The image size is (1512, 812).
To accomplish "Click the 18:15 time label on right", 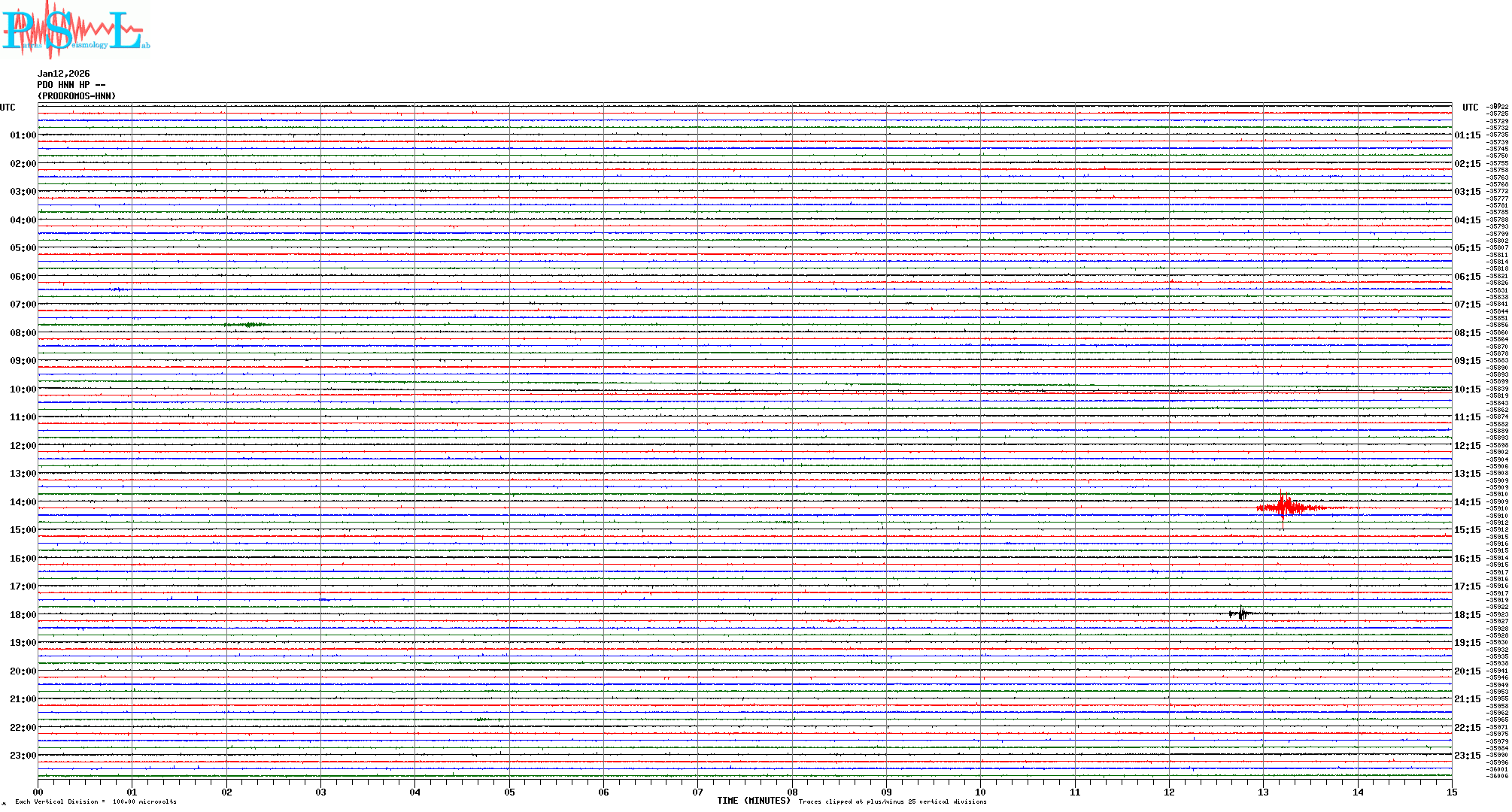I will pos(1467,615).
